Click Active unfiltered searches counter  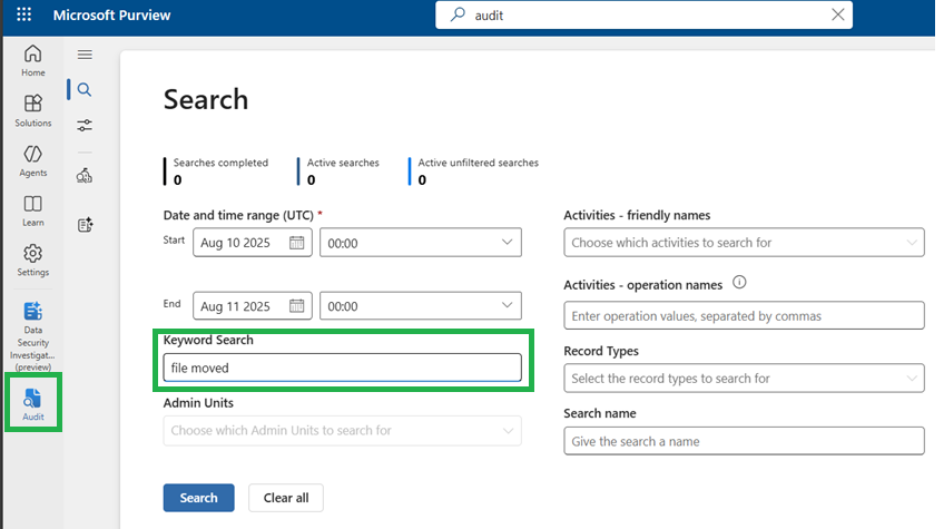click(x=474, y=171)
